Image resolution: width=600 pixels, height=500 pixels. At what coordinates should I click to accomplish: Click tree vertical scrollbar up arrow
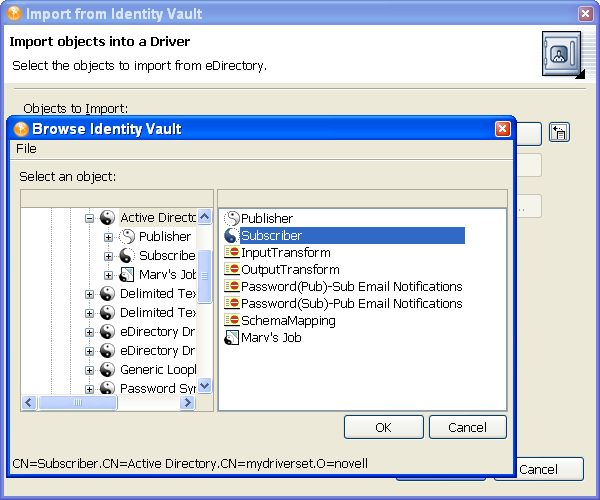tap(205, 217)
